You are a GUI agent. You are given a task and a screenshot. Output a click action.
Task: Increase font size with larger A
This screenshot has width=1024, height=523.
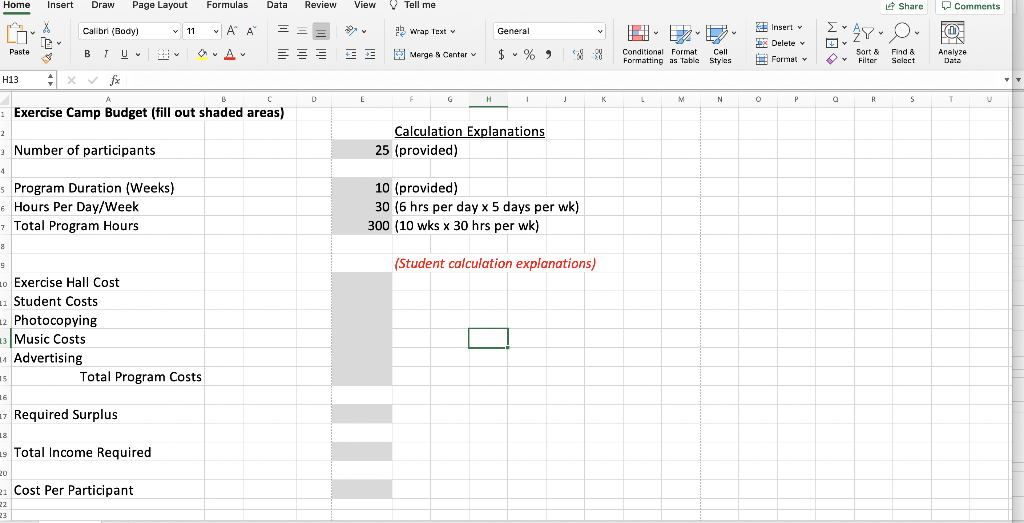point(234,31)
